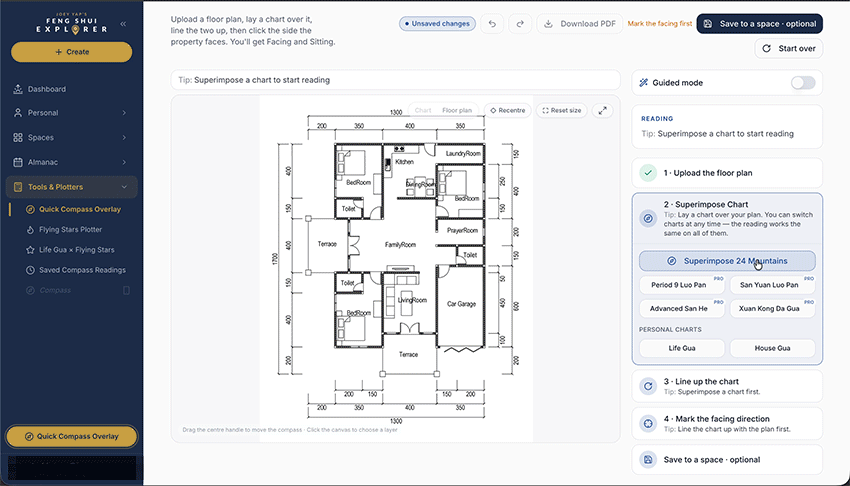
Task: Click the Tools & Plotters icon
Action: coord(18,187)
